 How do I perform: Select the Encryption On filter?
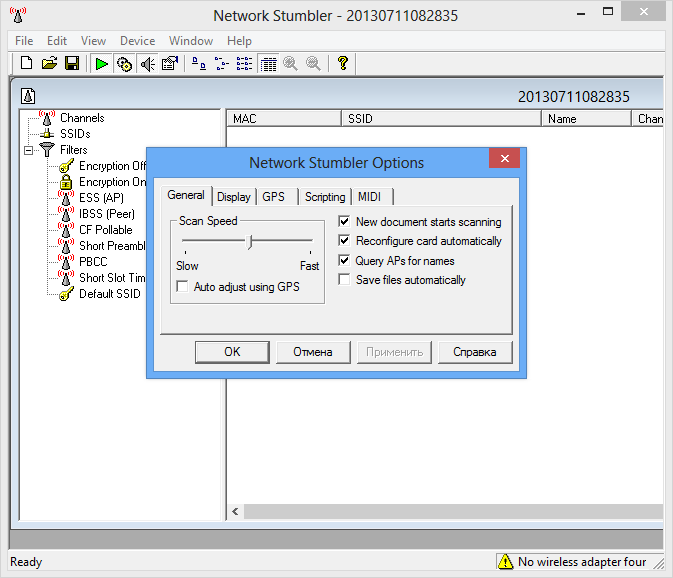point(112,182)
